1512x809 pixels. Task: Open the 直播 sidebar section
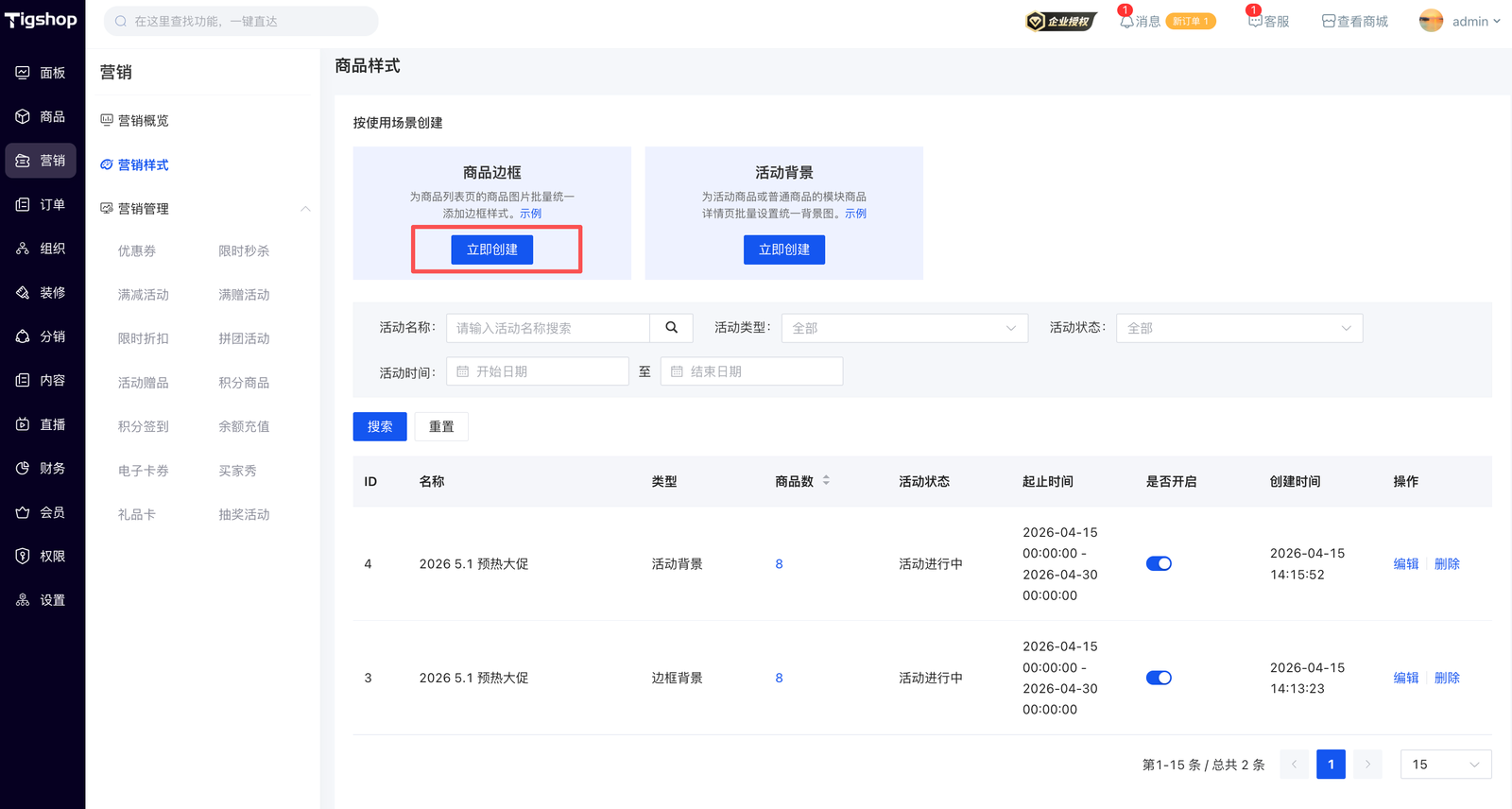click(42, 424)
